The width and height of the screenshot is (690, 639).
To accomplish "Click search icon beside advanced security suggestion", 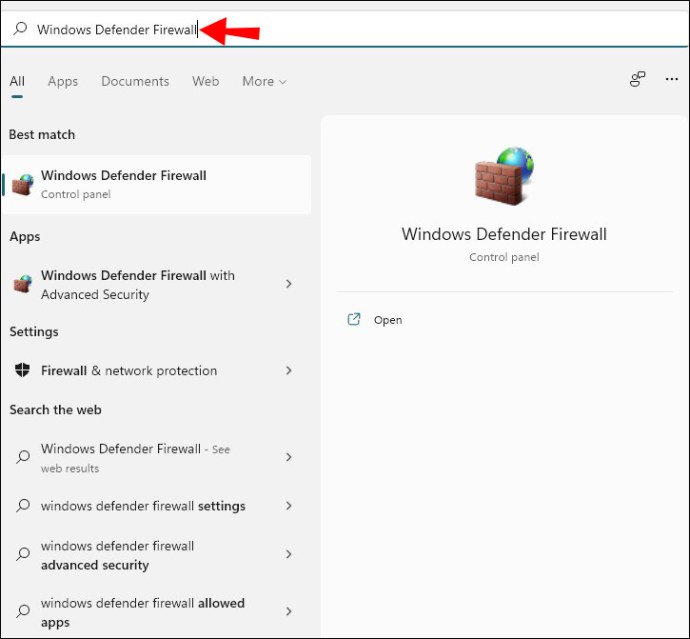I will pos(22,554).
